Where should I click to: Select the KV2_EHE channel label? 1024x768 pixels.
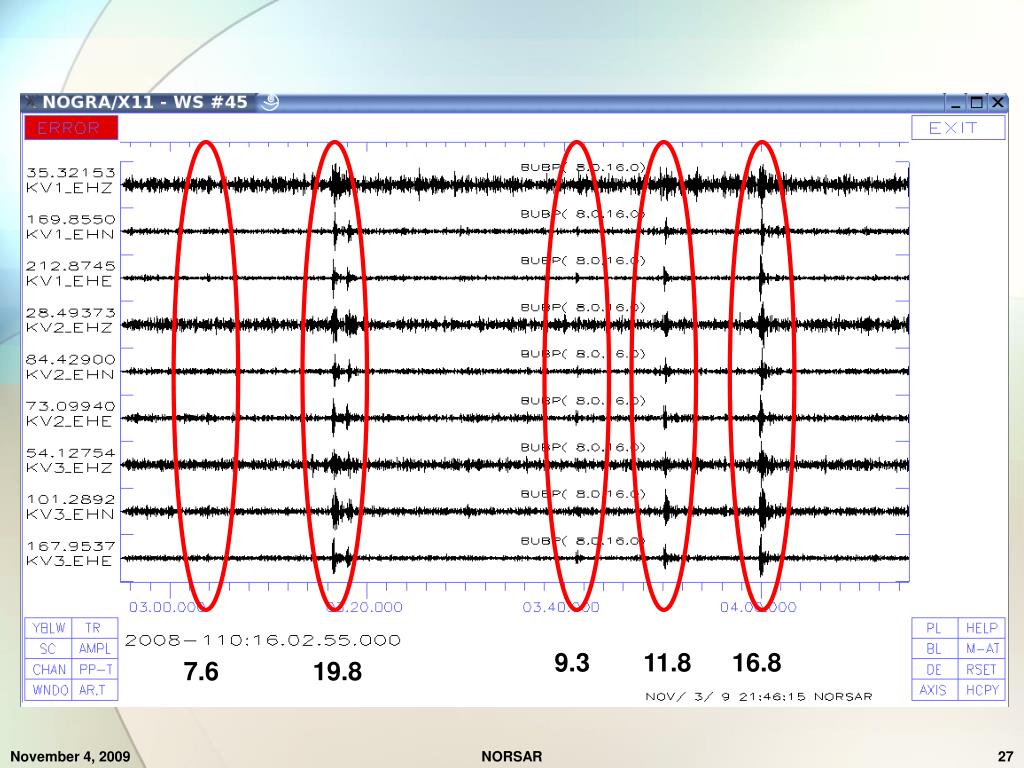69,421
